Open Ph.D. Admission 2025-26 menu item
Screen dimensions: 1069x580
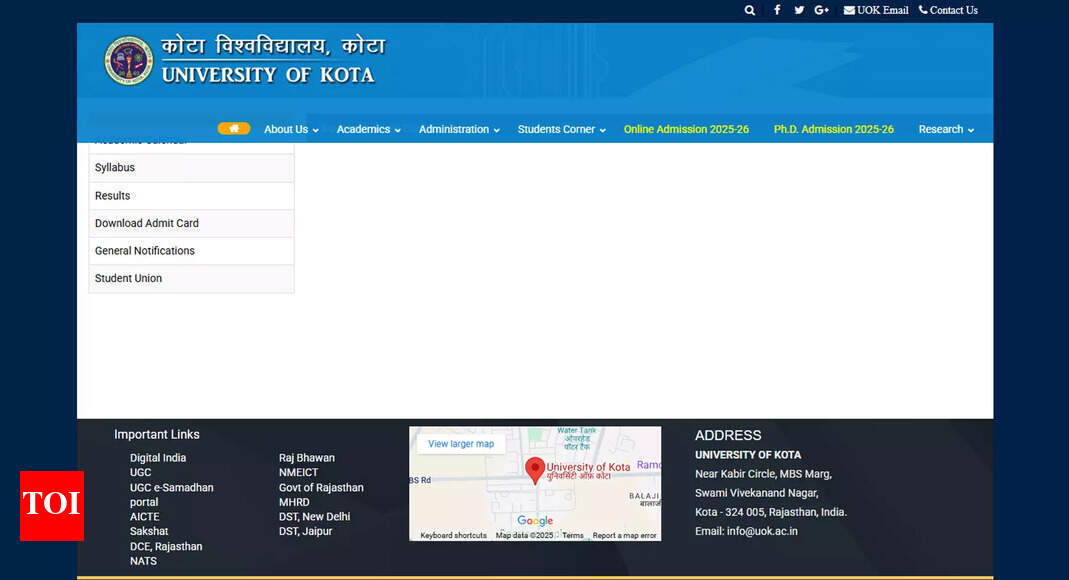(833, 129)
